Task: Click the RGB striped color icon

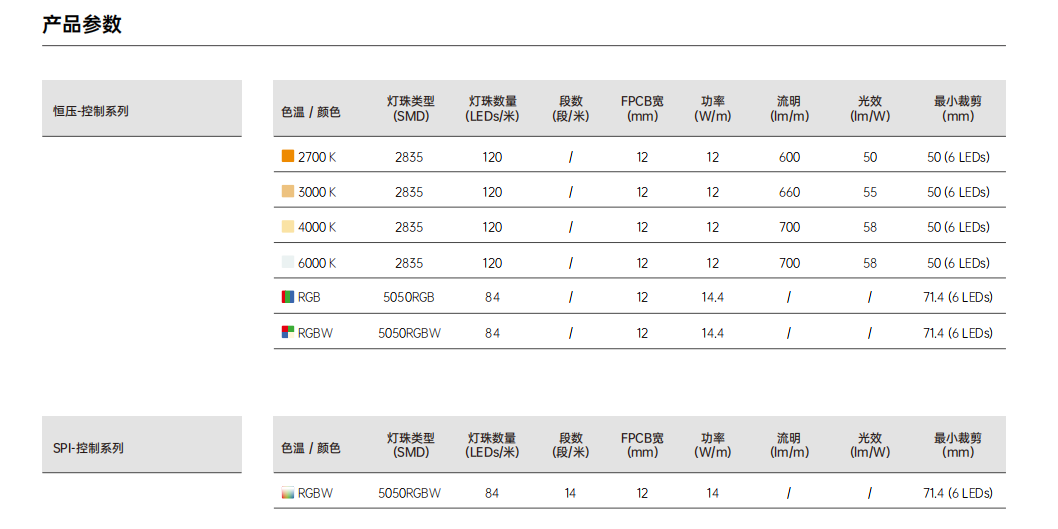Action: click(x=287, y=297)
